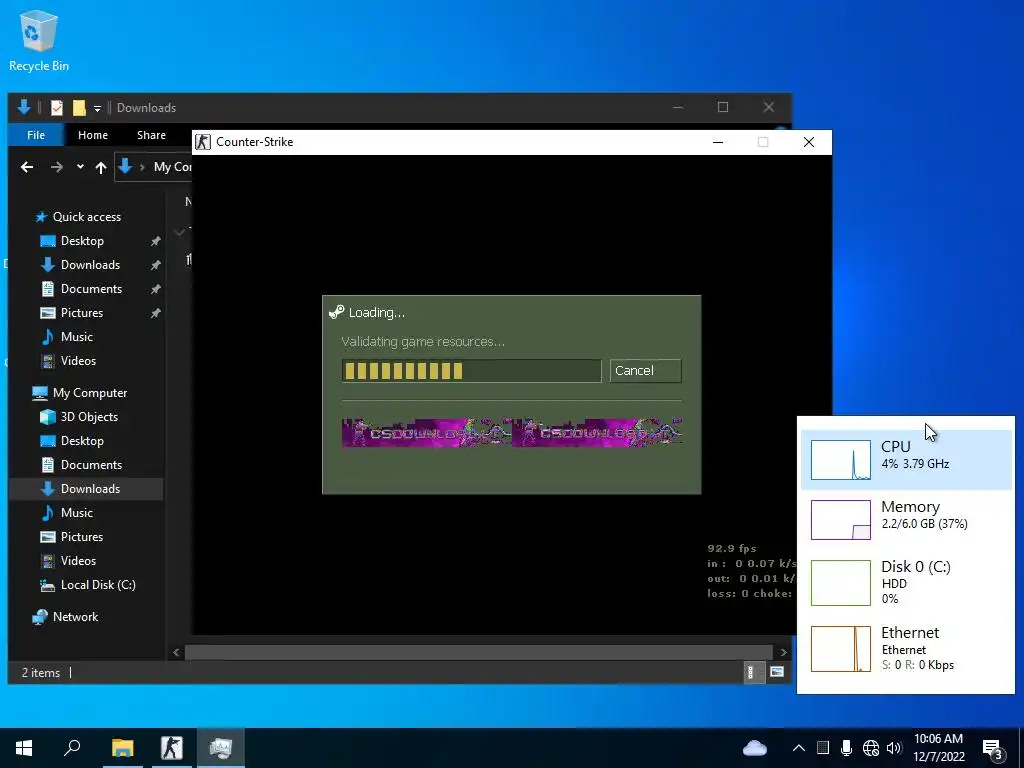Switch to Counter-Strike taskbar button
The height and width of the screenshot is (768, 1024).
click(172, 748)
